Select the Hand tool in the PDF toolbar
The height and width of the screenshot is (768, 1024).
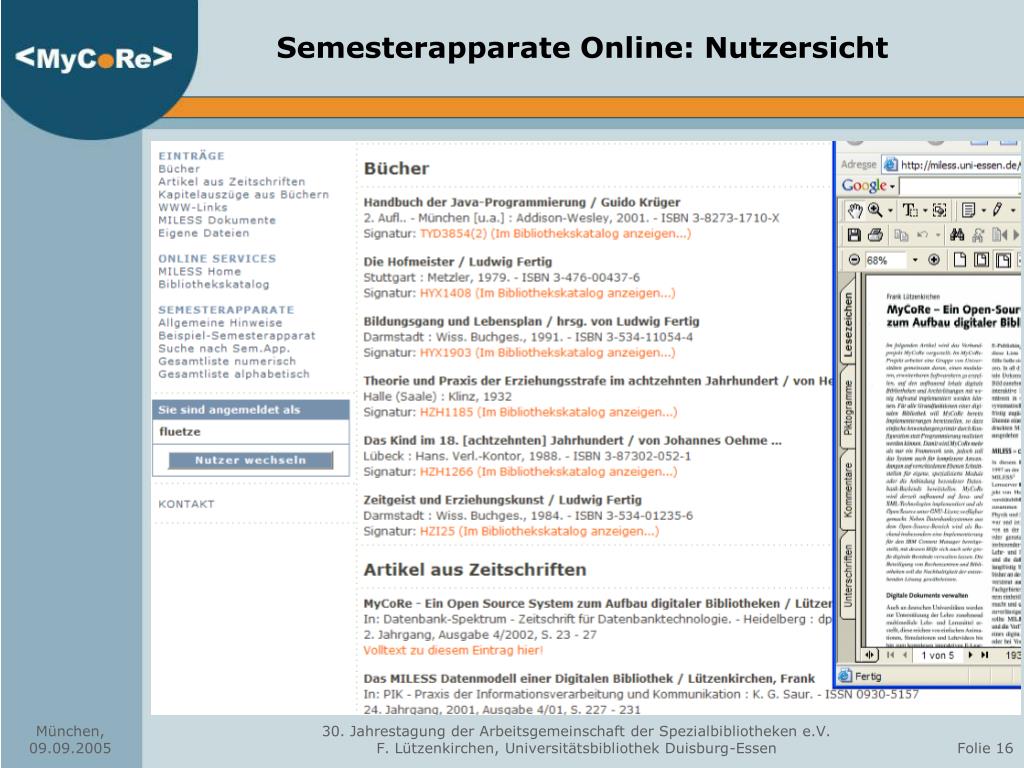tap(855, 210)
